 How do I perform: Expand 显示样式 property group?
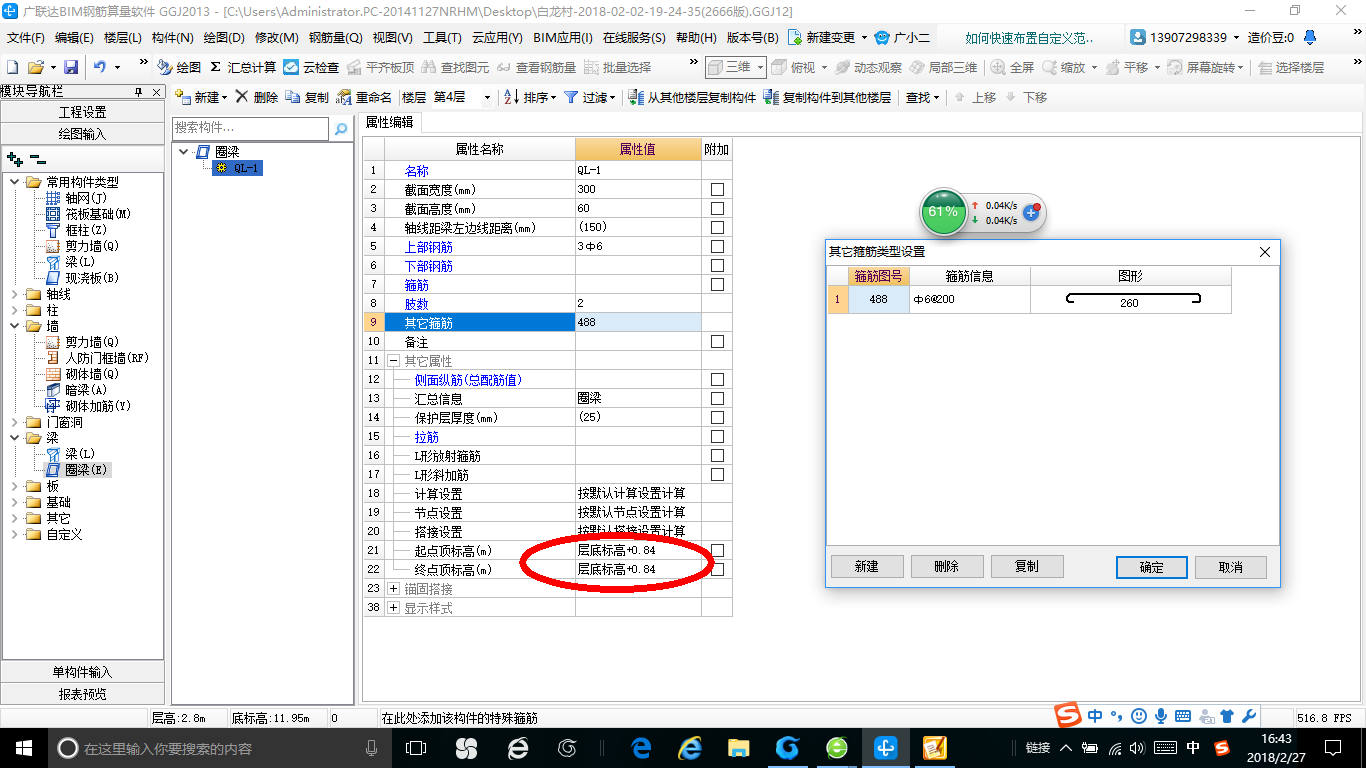coord(393,607)
